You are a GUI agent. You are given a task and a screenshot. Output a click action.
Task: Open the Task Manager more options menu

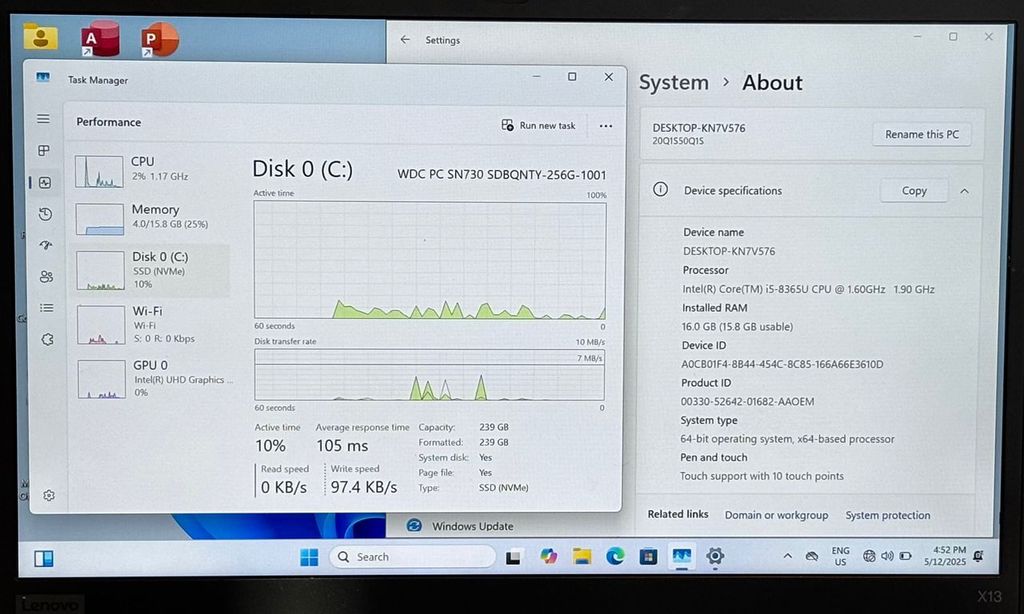tap(605, 126)
